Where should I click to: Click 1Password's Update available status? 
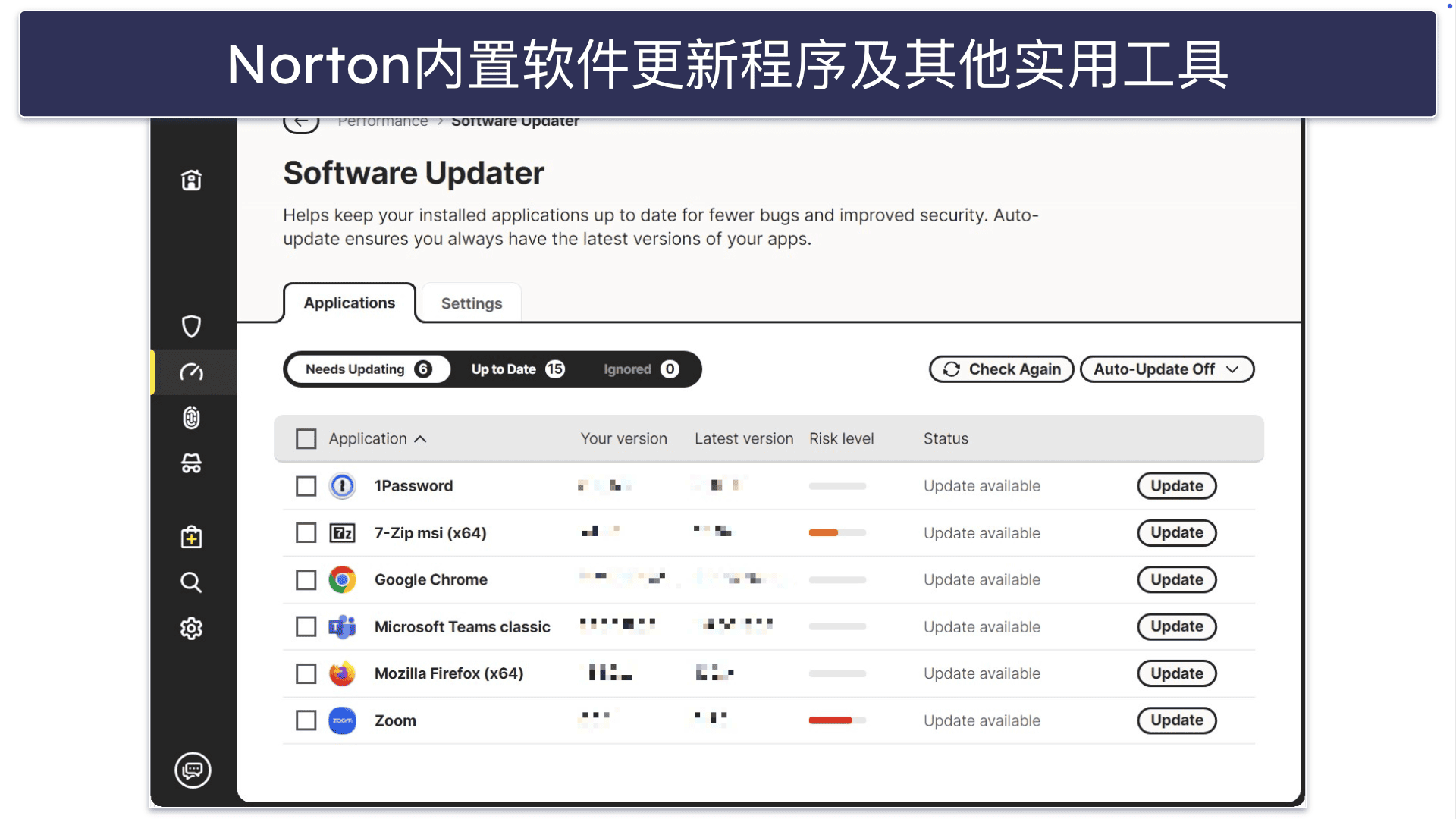pyautogui.click(x=982, y=486)
